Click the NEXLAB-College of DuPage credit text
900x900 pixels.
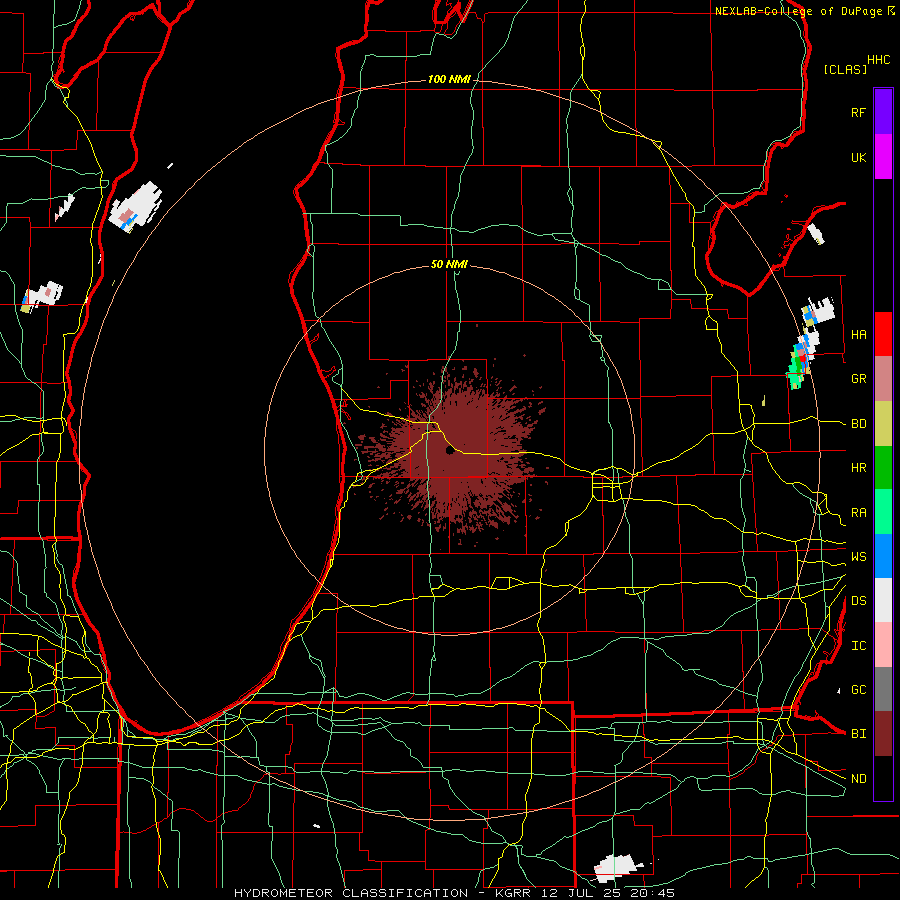798,11
